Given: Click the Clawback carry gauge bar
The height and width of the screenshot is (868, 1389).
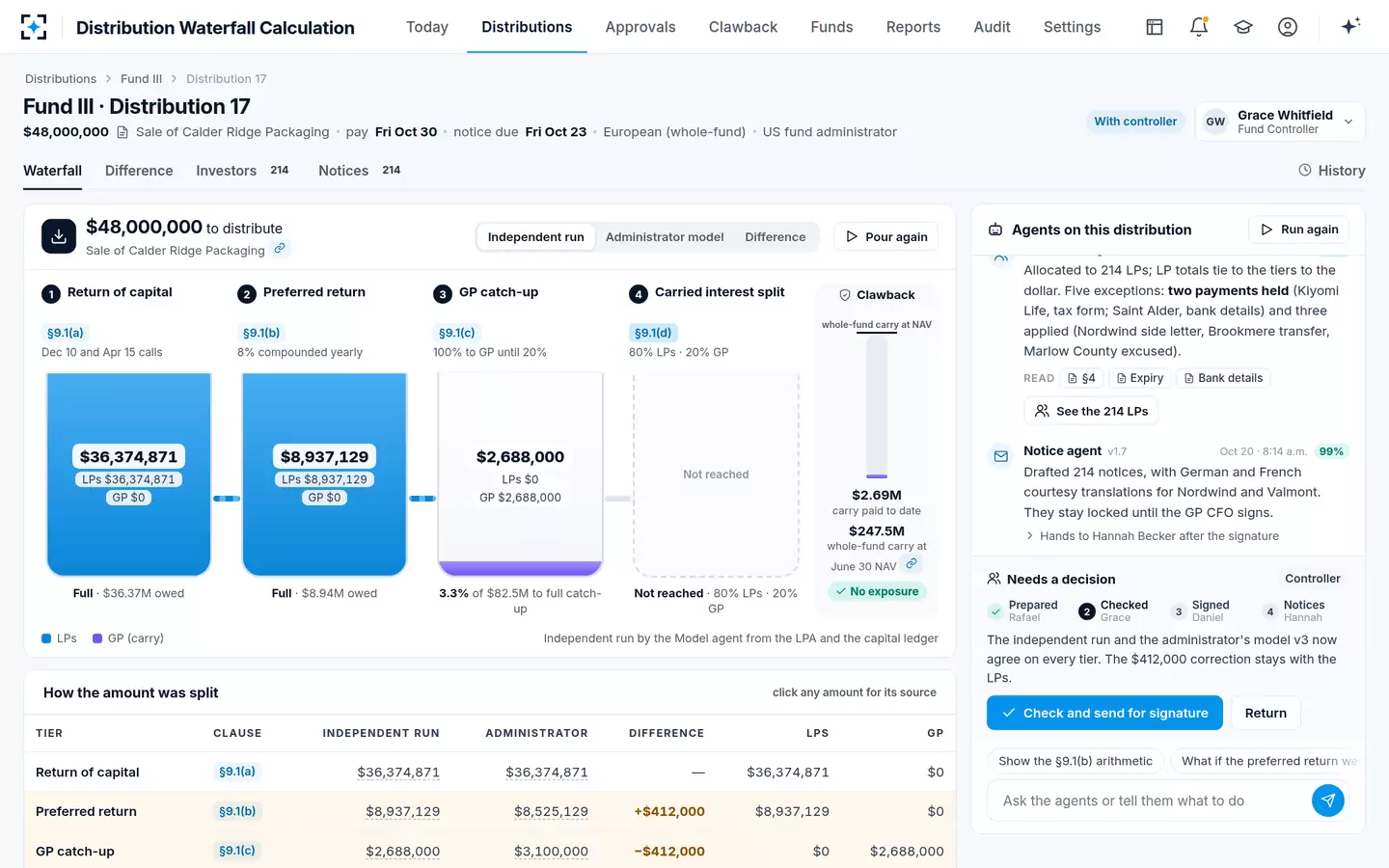Looking at the screenshot, I should click(877, 406).
